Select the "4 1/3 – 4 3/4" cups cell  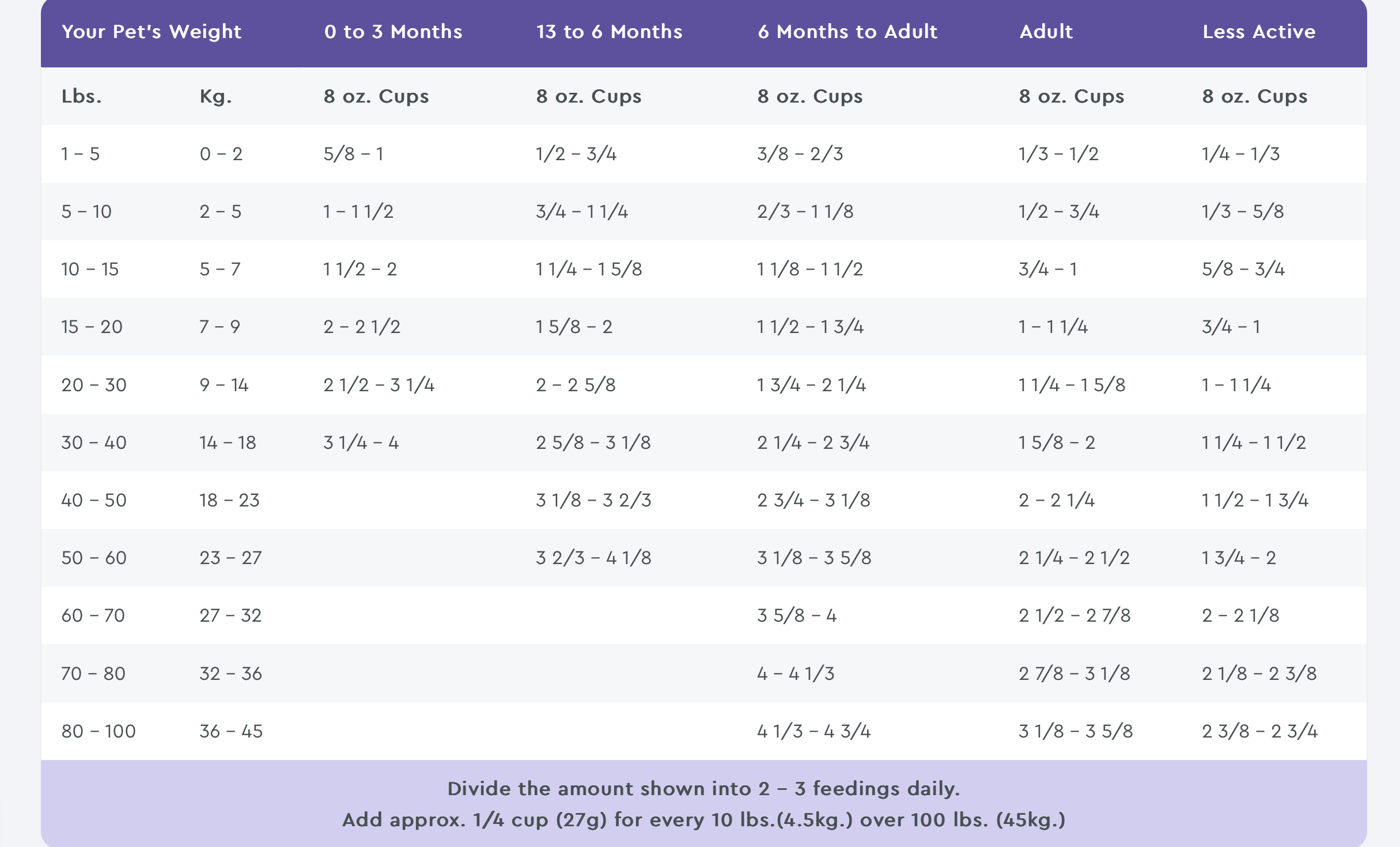click(813, 731)
